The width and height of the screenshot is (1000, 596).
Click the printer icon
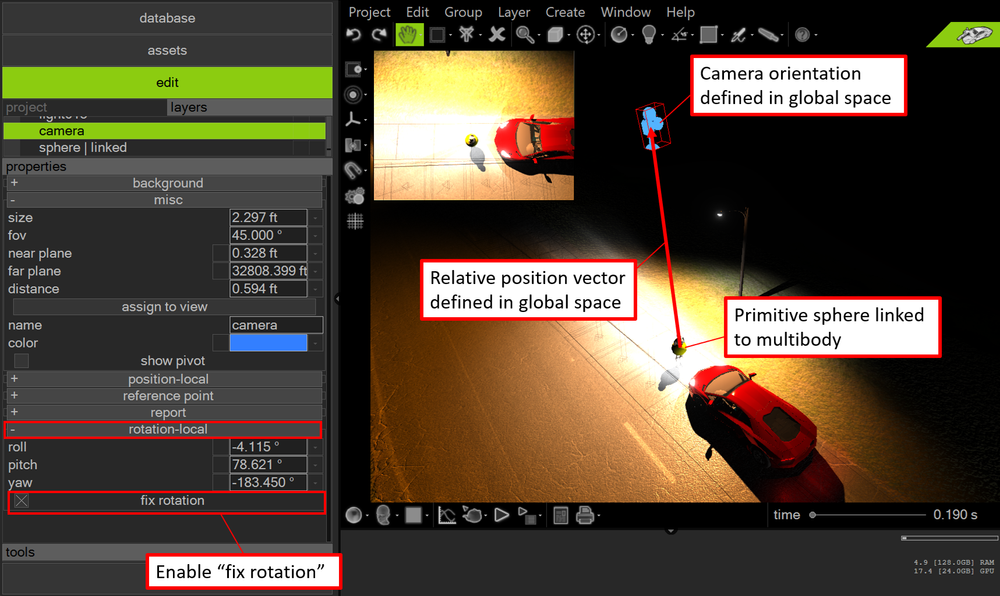pos(585,515)
